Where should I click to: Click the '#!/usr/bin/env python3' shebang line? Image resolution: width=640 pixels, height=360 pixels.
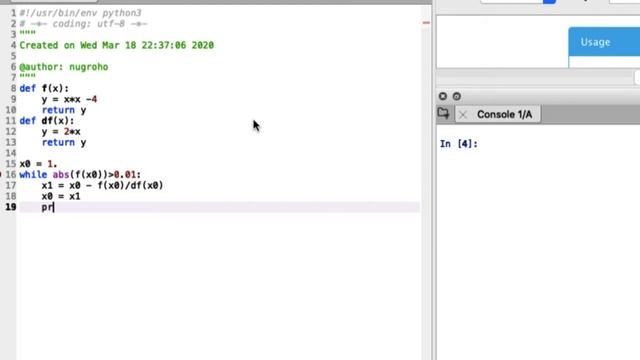80,13
